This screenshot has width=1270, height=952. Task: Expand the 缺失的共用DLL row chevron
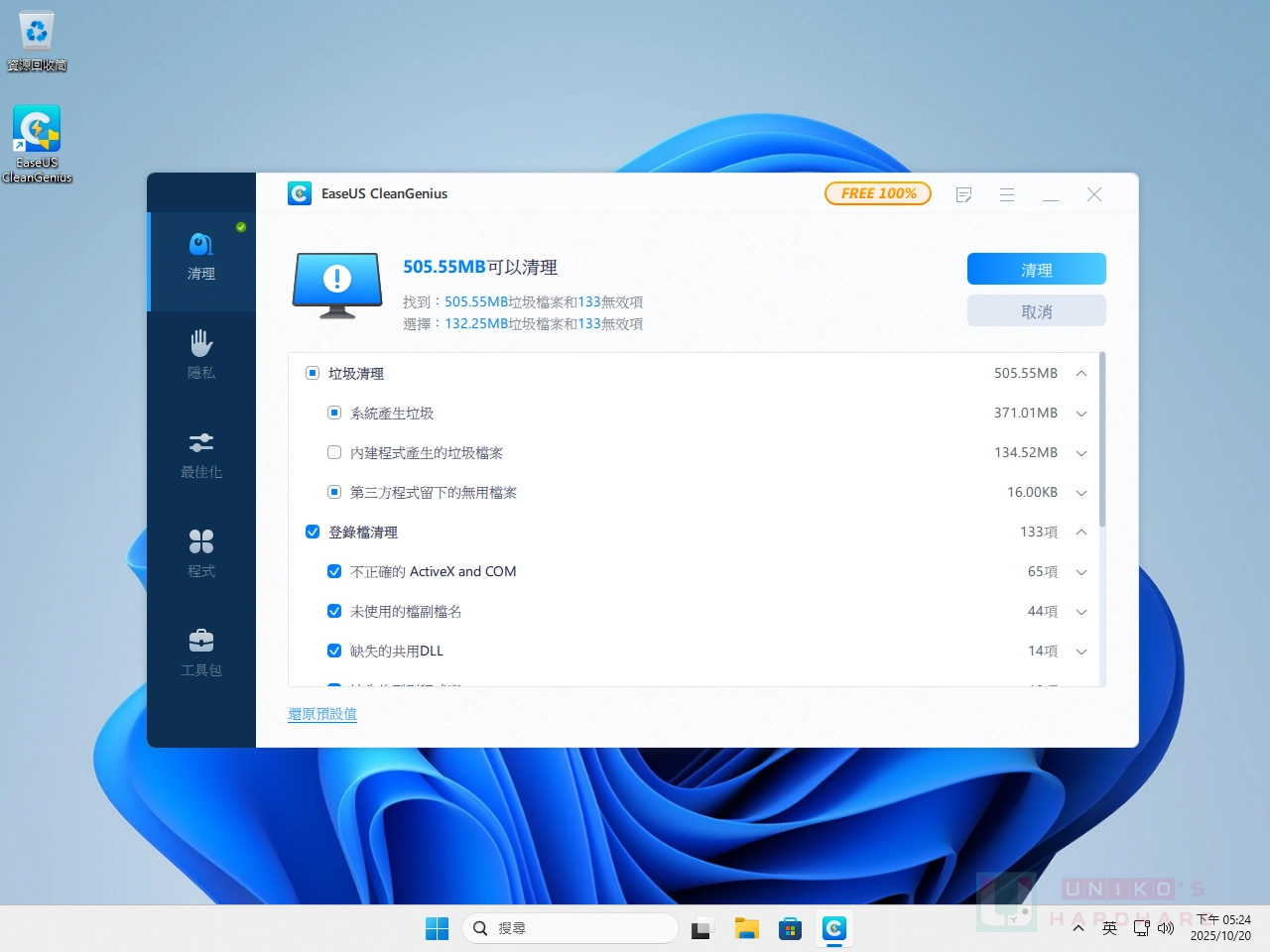click(x=1081, y=652)
